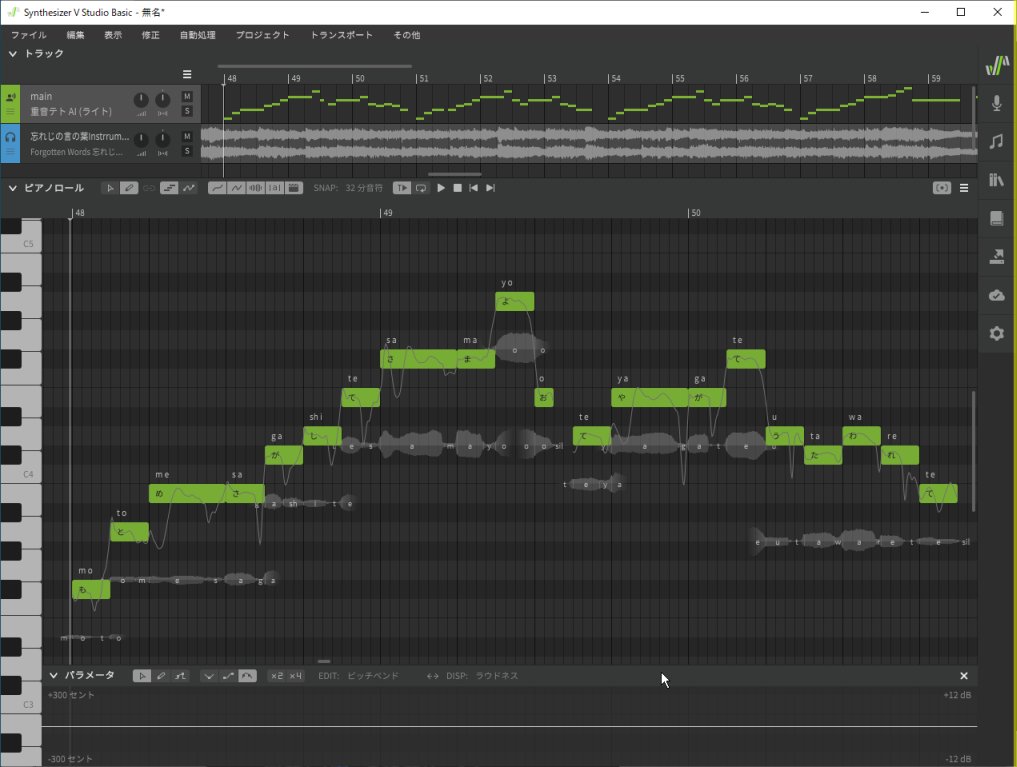1017x767 pixels.
Task: Open DISP ラウドネス parameter dropdown
Action: click(x=482, y=676)
